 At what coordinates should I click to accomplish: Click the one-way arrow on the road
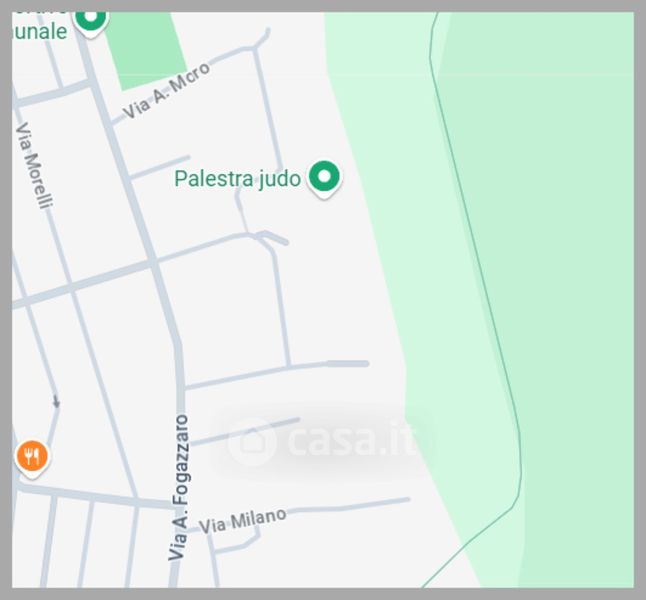[x=56, y=401]
